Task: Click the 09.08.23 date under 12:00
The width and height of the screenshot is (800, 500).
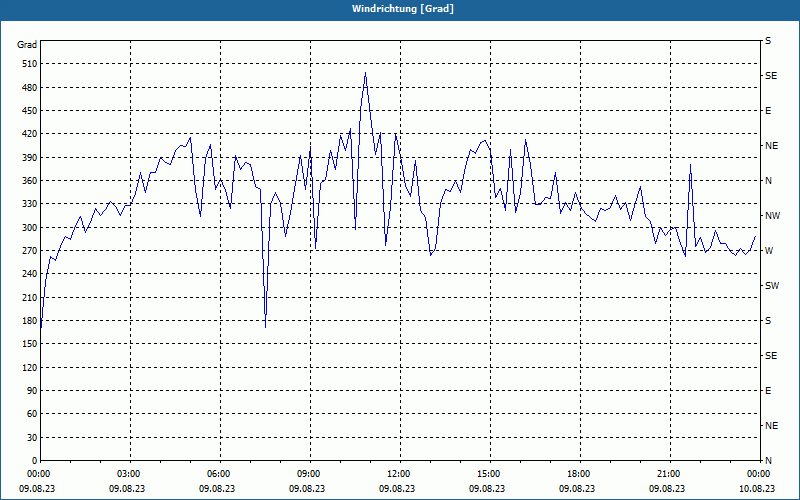Action: pos(397,489)
